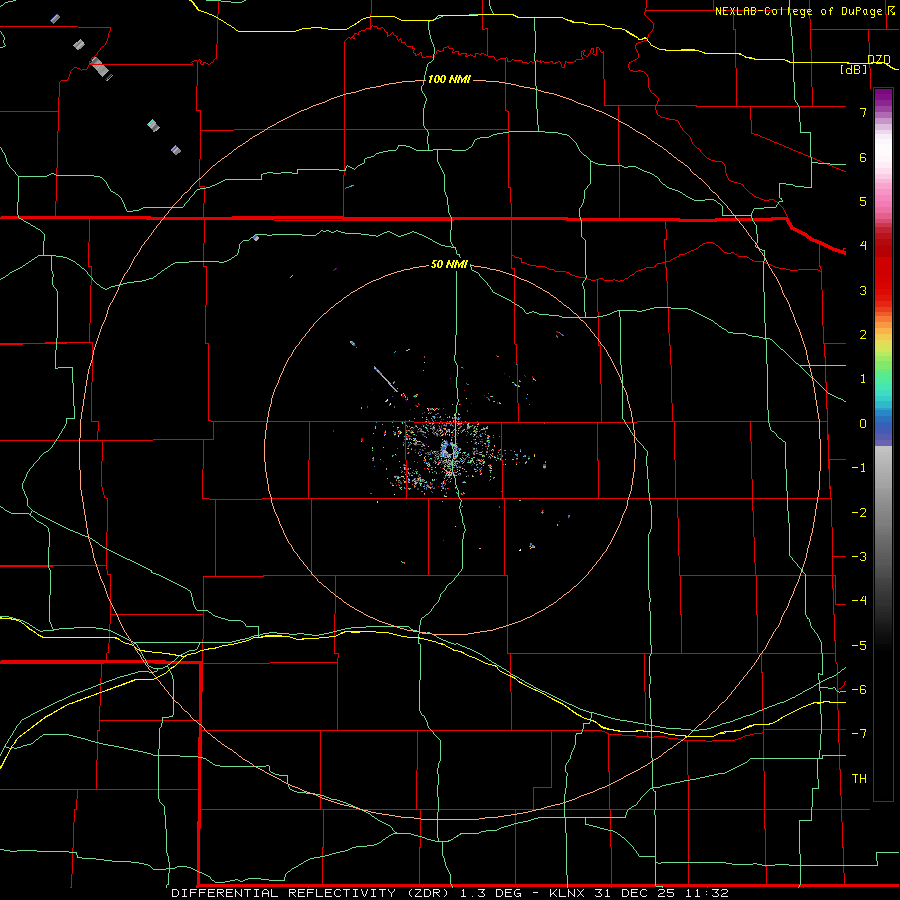Click the -4 value on color scale

click(x=859, y=601)
